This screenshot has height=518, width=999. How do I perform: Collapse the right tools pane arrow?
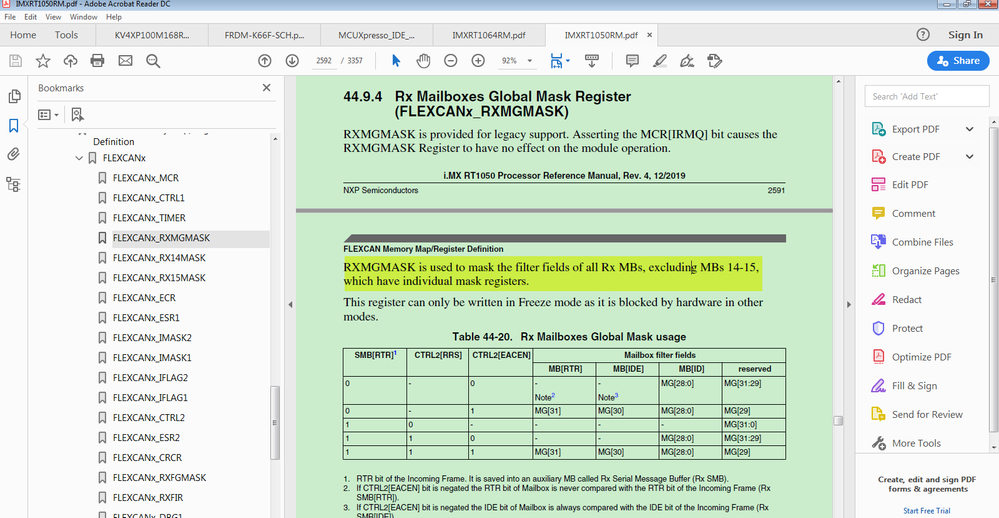coord(849,305)
